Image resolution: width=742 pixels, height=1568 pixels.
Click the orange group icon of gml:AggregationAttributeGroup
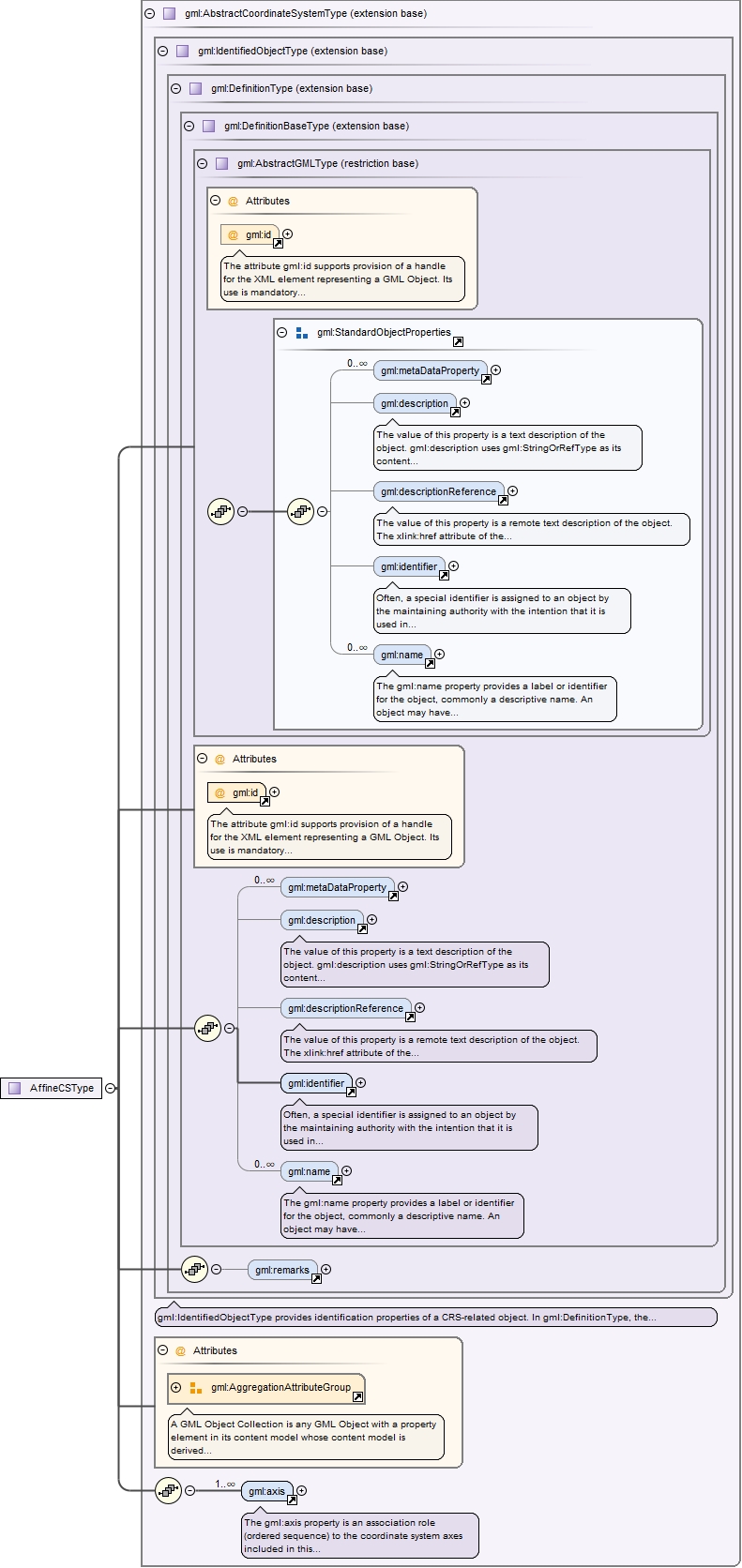(x=195, y=1388)
